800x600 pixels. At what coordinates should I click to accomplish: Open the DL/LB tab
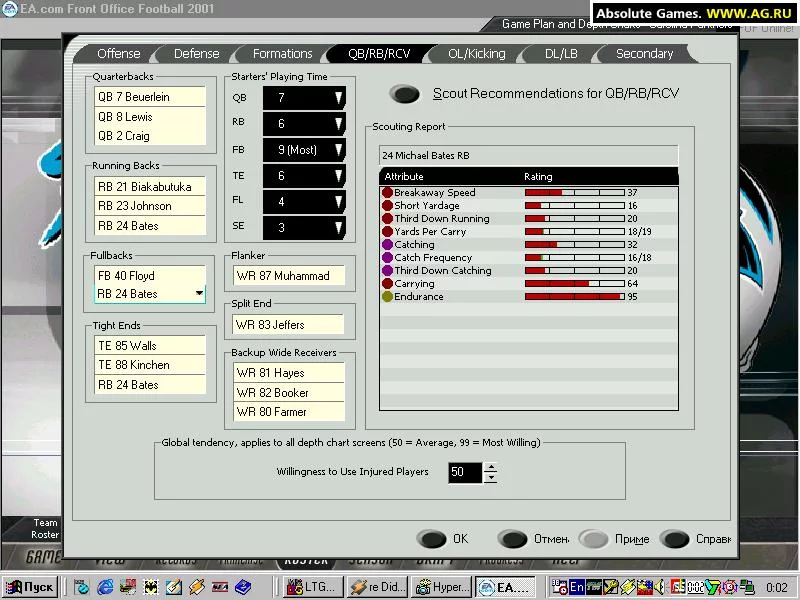(x=561, y=54)
